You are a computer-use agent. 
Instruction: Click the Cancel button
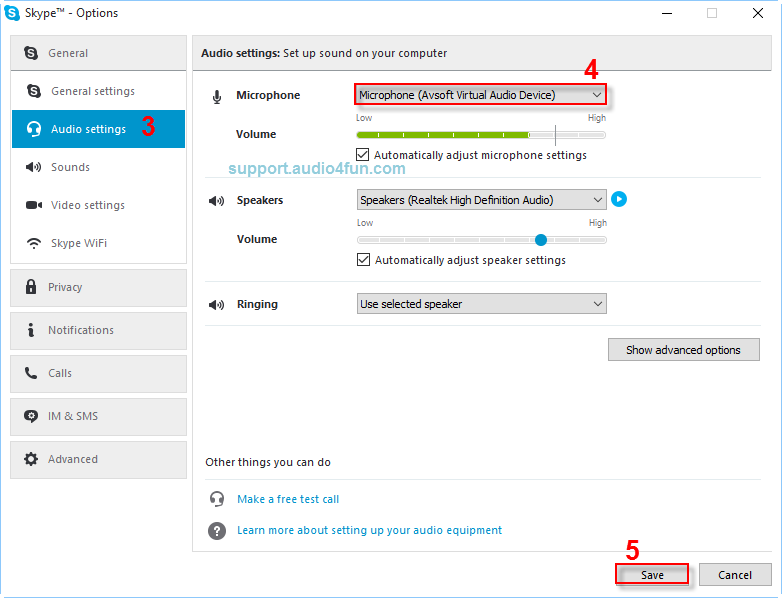click(x=735, y=575)
